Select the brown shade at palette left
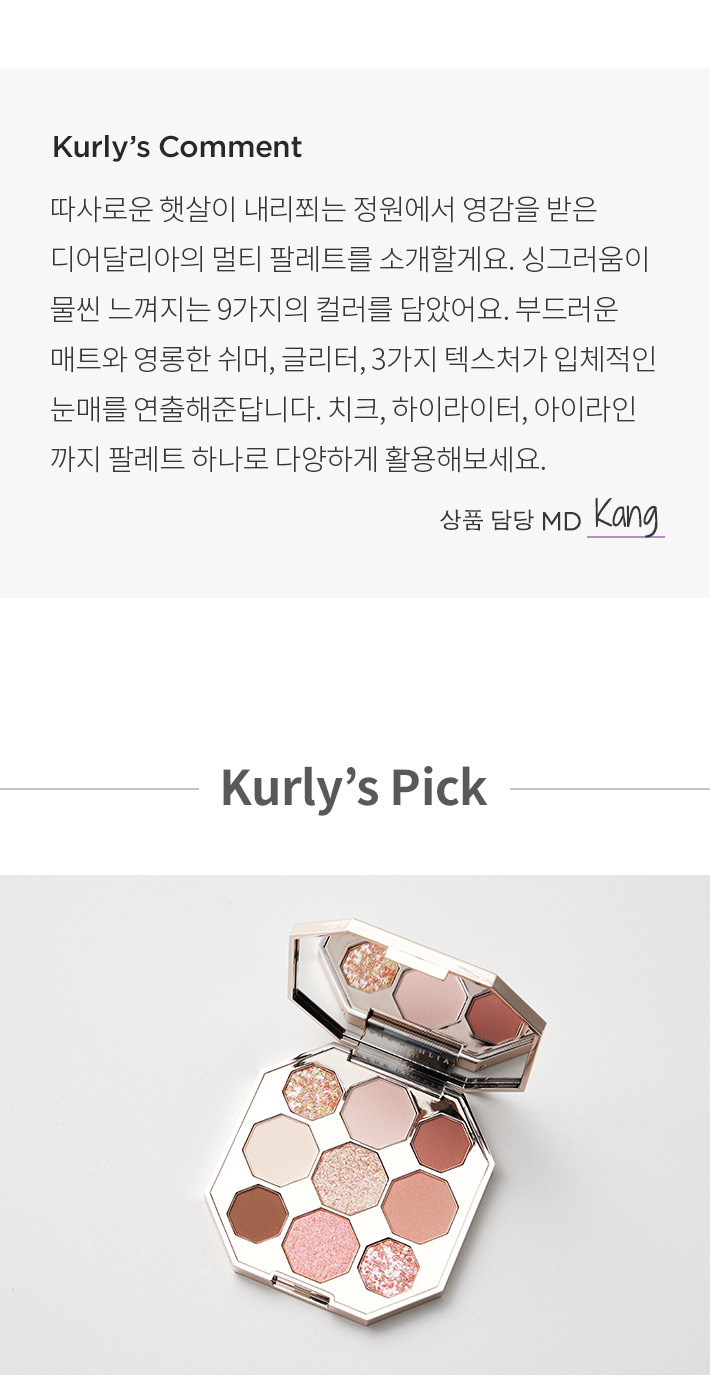 [257, 1213]
